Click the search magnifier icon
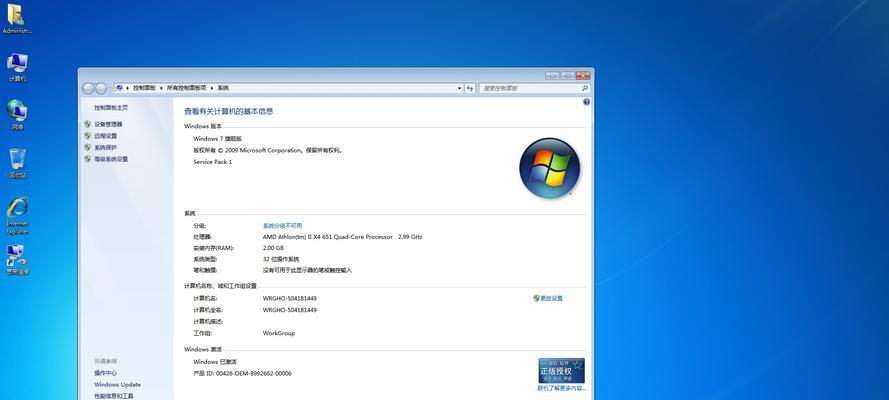Image resolution: width=889 pixels, height=400 pixels. point(585,88)
